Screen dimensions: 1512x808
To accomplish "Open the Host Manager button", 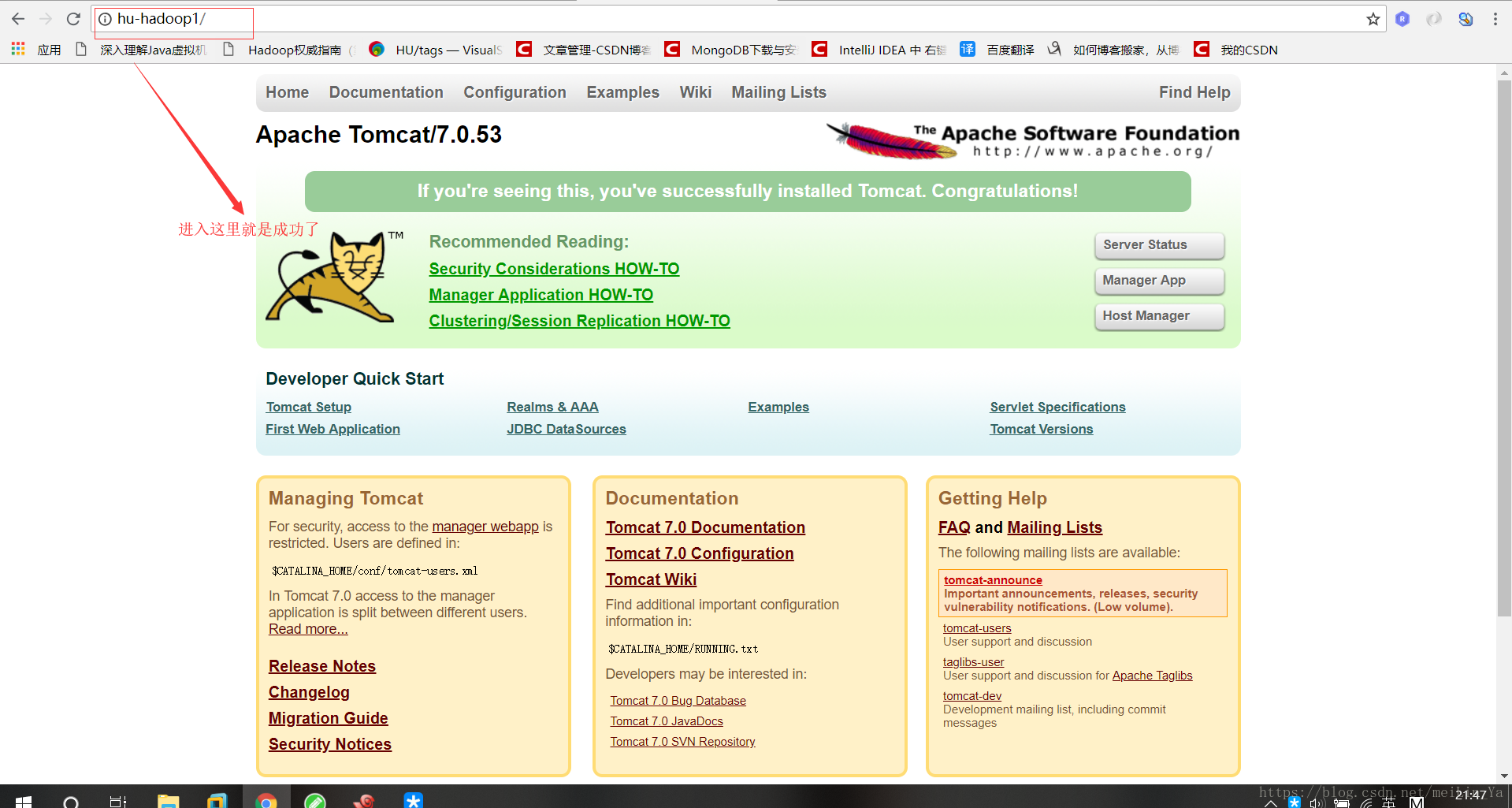I will [1159, 316].
